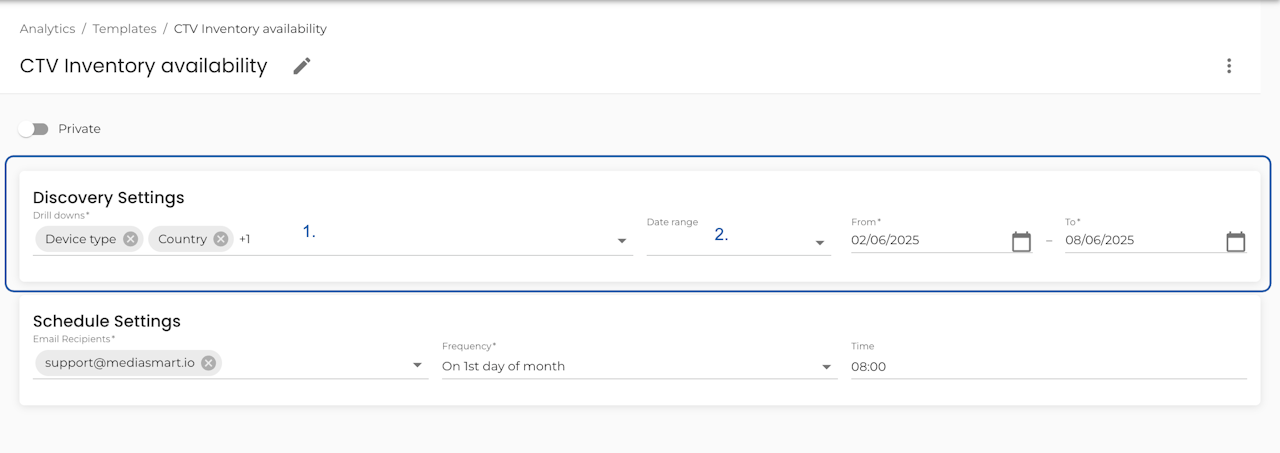Expand the Date range dropdown
The image size is (1280, 453).
(820, 242)
